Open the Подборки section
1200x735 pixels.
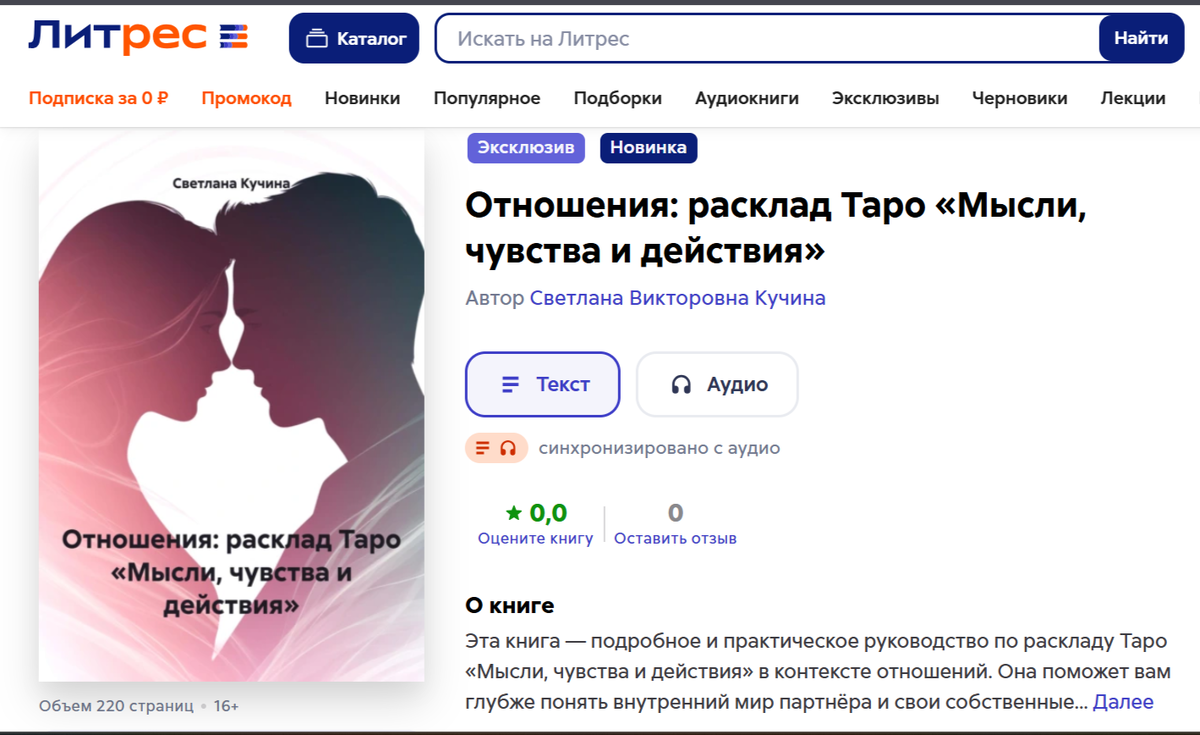(616, 98)
